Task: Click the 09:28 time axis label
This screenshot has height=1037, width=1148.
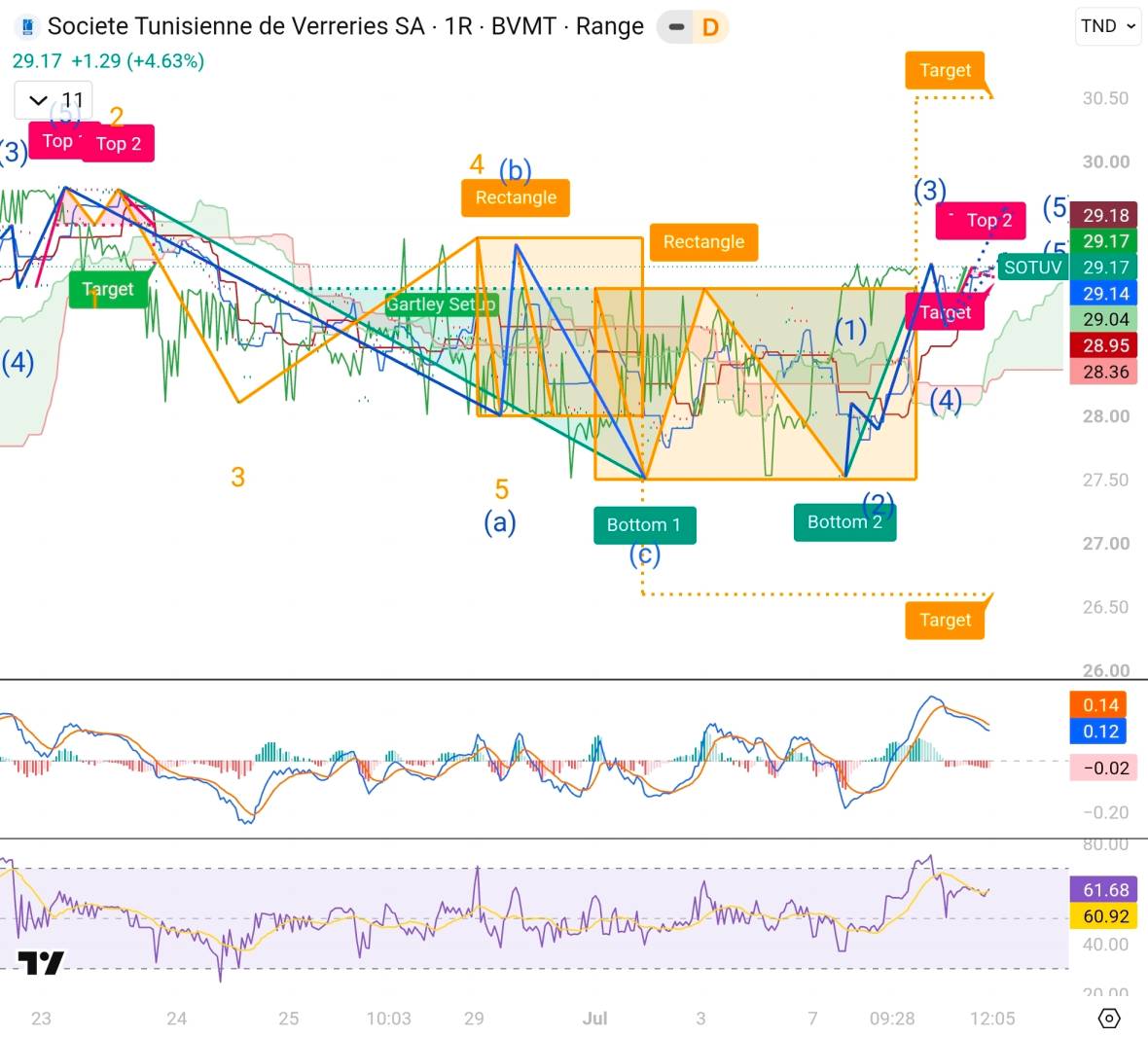Action: pos(892,1018)
